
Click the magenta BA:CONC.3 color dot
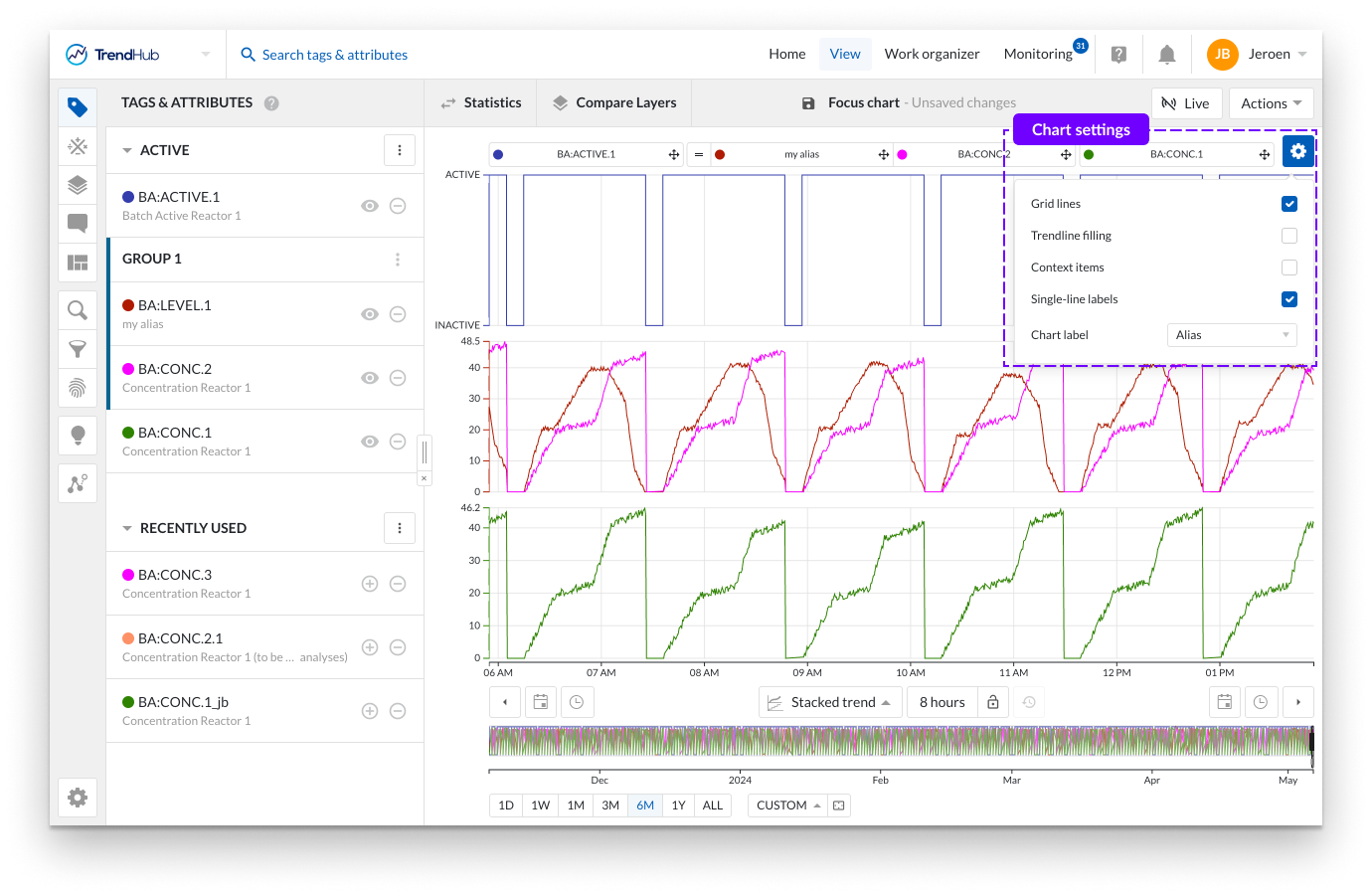pyautogui.click(x=128, y=575)
